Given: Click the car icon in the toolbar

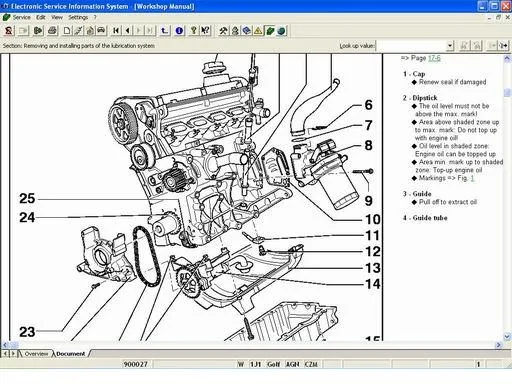Looking at the screenshot, I should (101, 31).
